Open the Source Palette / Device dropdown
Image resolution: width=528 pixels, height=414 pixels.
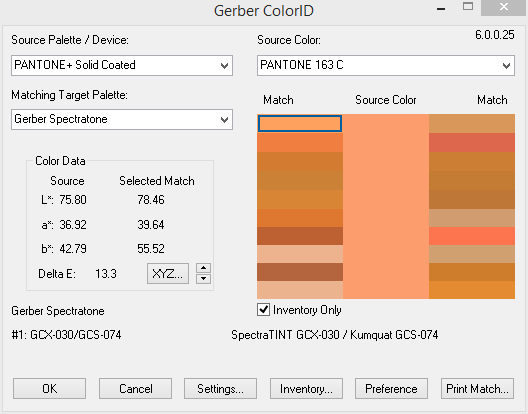click(122, 65)
